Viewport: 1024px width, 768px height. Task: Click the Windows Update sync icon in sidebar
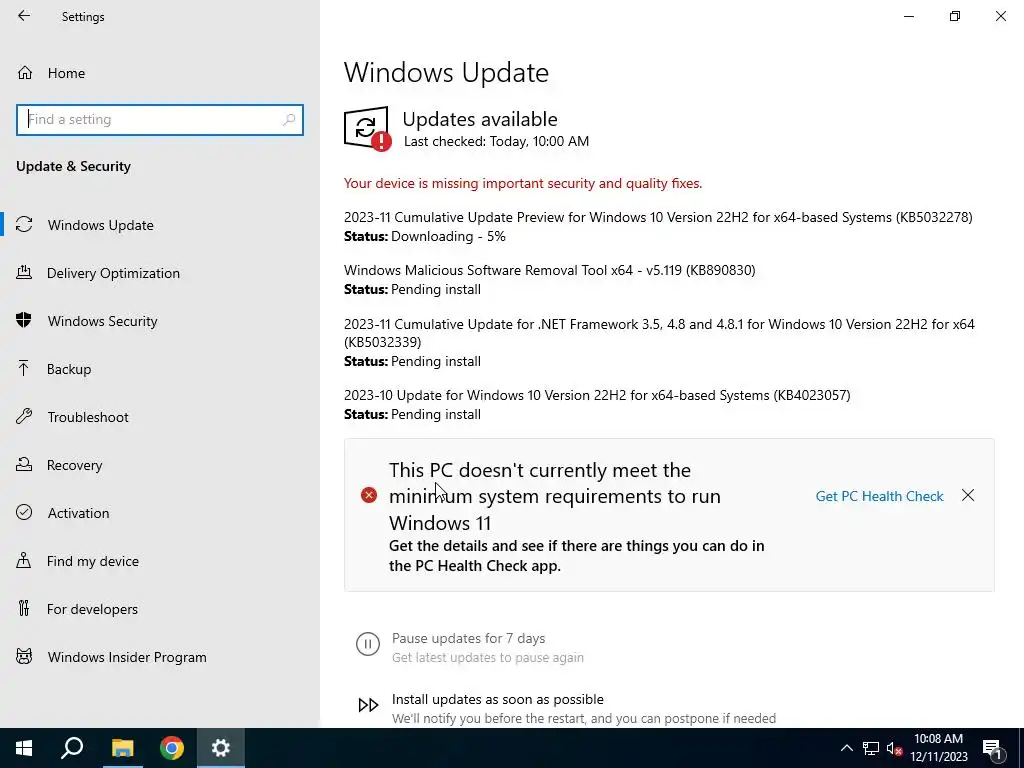24,225
